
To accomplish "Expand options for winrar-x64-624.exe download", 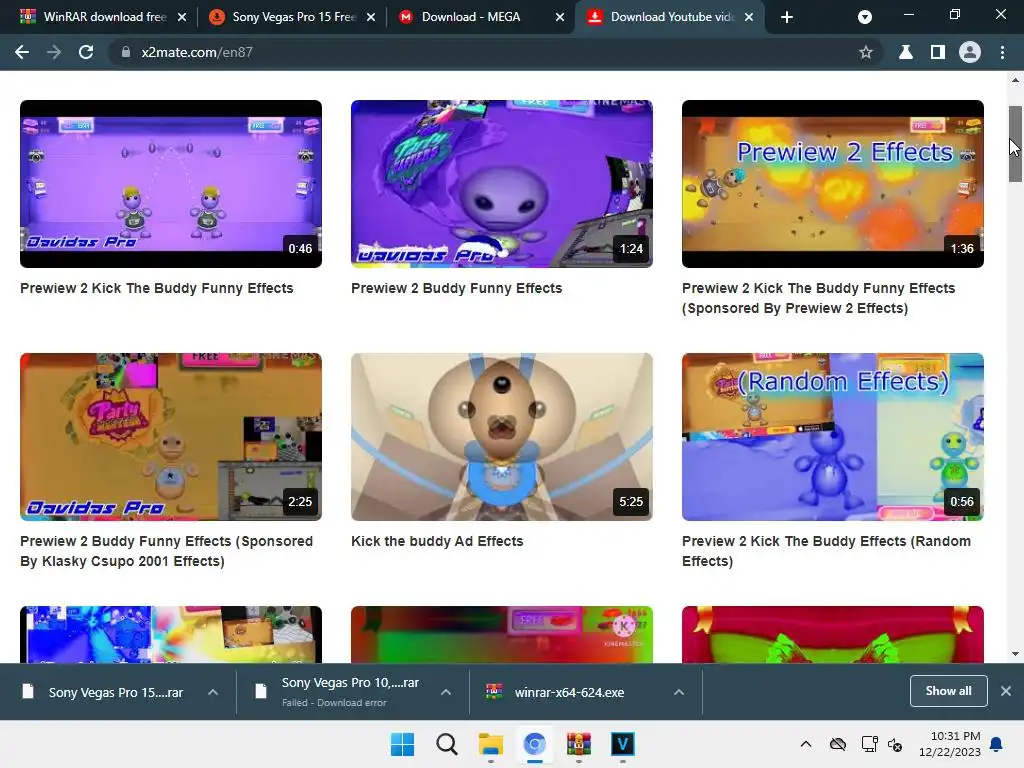I will coord(679,692).
